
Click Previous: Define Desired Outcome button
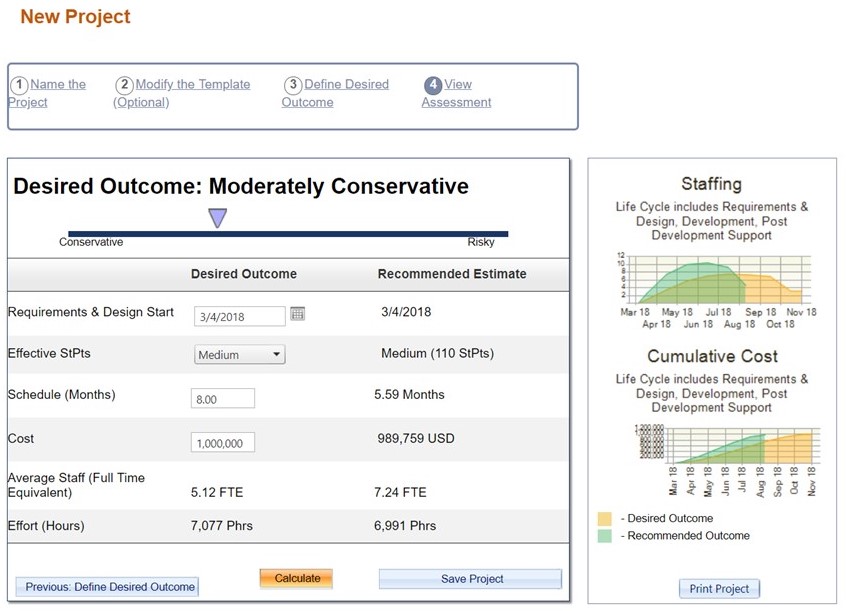[x=107, y=587]
